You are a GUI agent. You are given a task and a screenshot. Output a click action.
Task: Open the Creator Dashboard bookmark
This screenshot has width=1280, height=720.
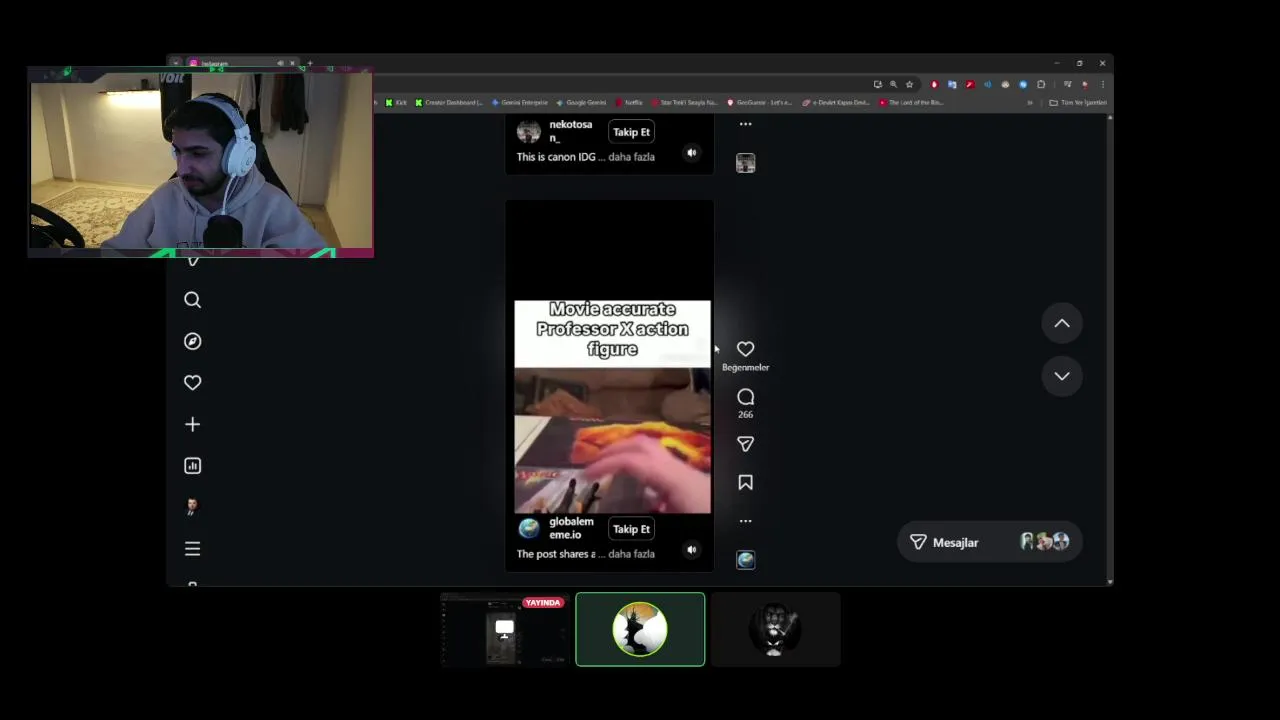coord(449,102)
